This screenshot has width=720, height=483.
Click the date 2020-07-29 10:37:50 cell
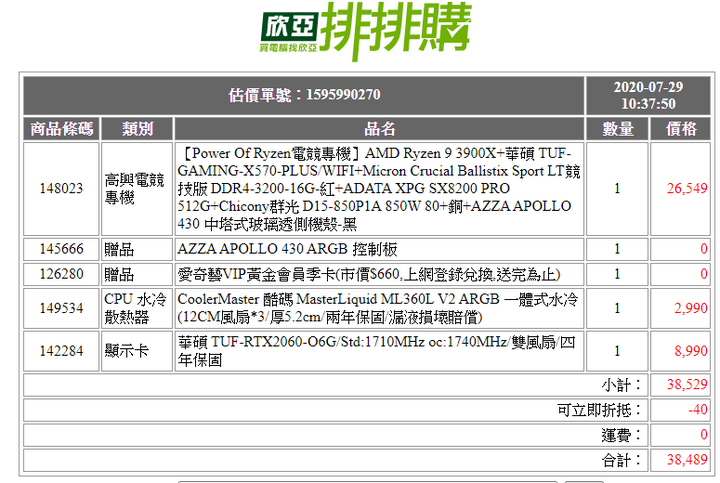[x=648, y=95]
